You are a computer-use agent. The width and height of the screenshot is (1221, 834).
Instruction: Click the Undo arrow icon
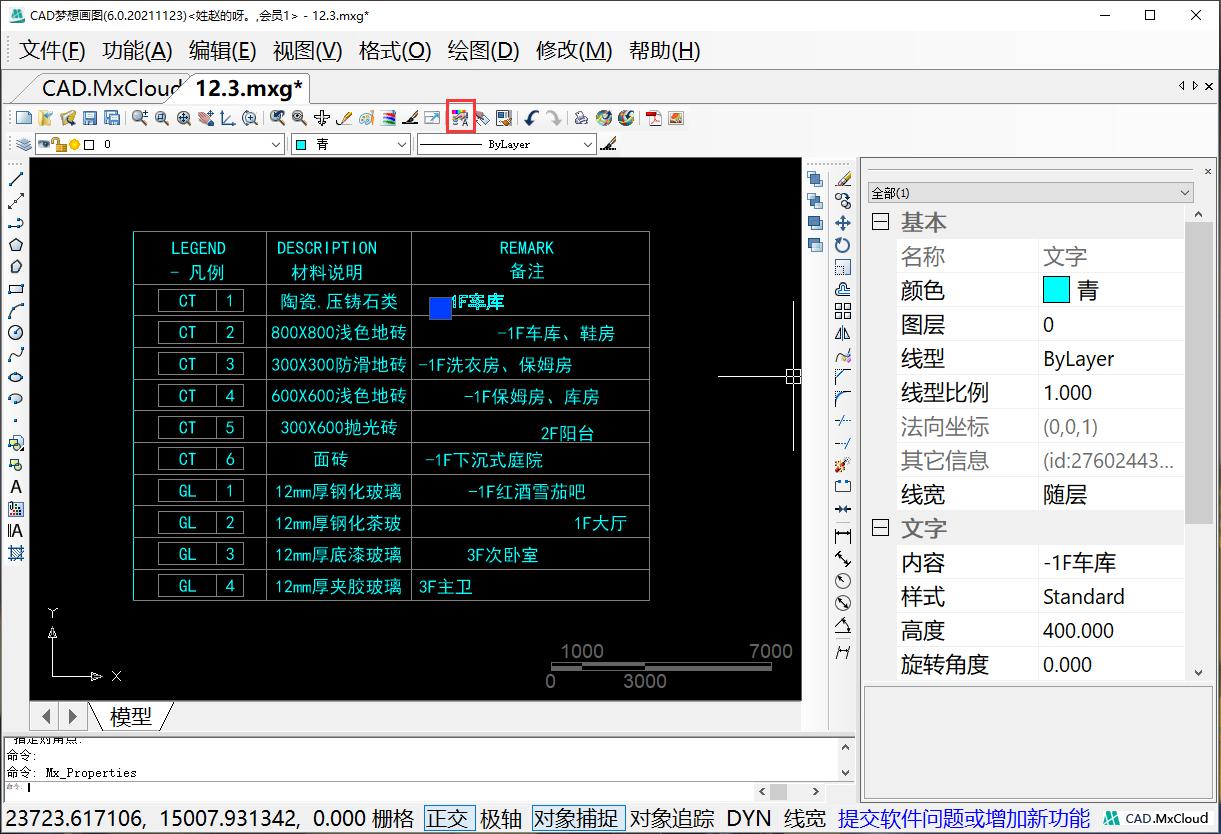[x=533, y=118]
